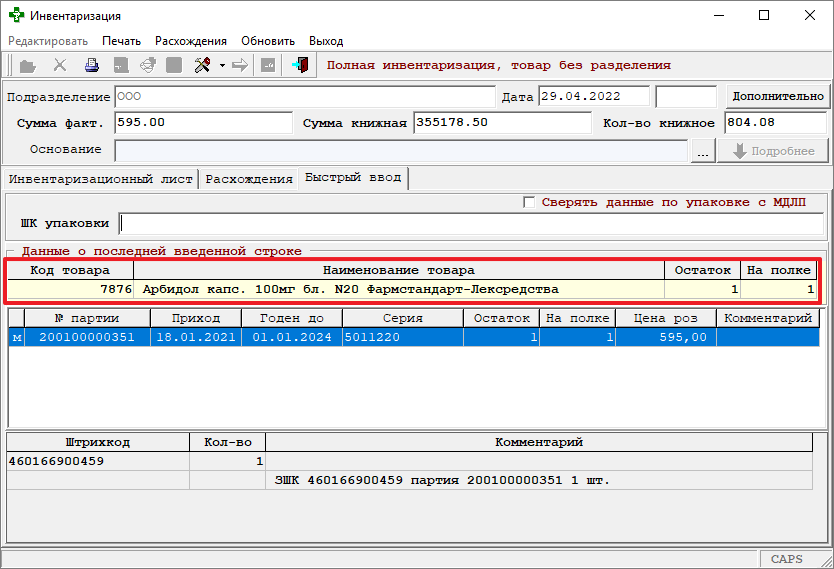Click into the ШК упаковки input field

470,223
